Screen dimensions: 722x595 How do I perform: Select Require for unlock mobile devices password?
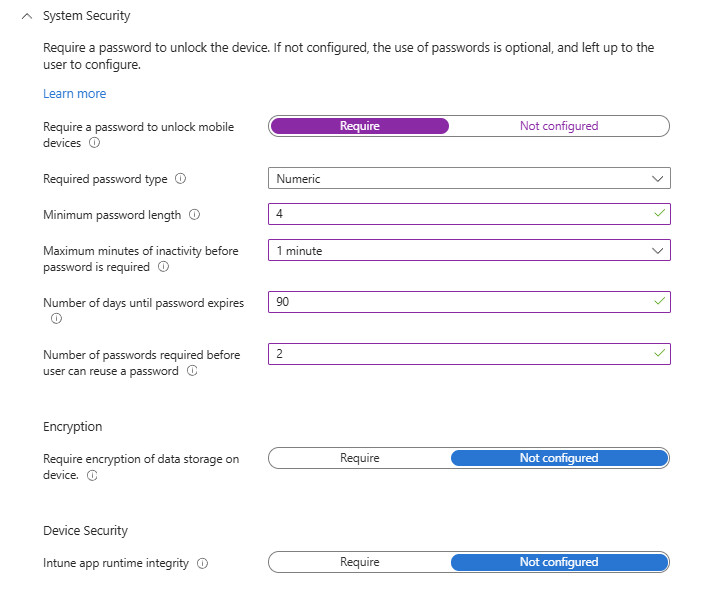pos(360,126)
